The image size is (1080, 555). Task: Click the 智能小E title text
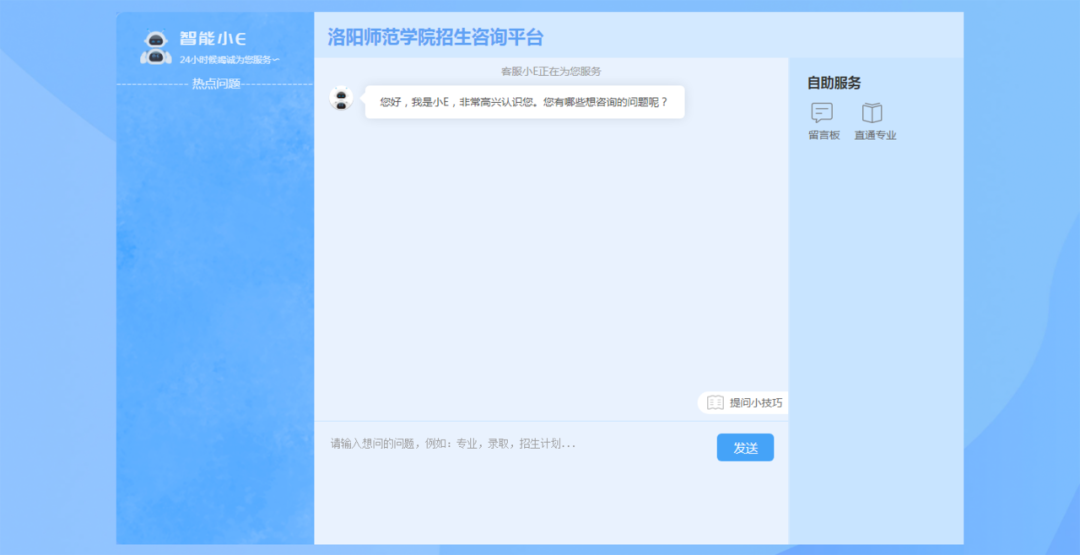point(213,39)
